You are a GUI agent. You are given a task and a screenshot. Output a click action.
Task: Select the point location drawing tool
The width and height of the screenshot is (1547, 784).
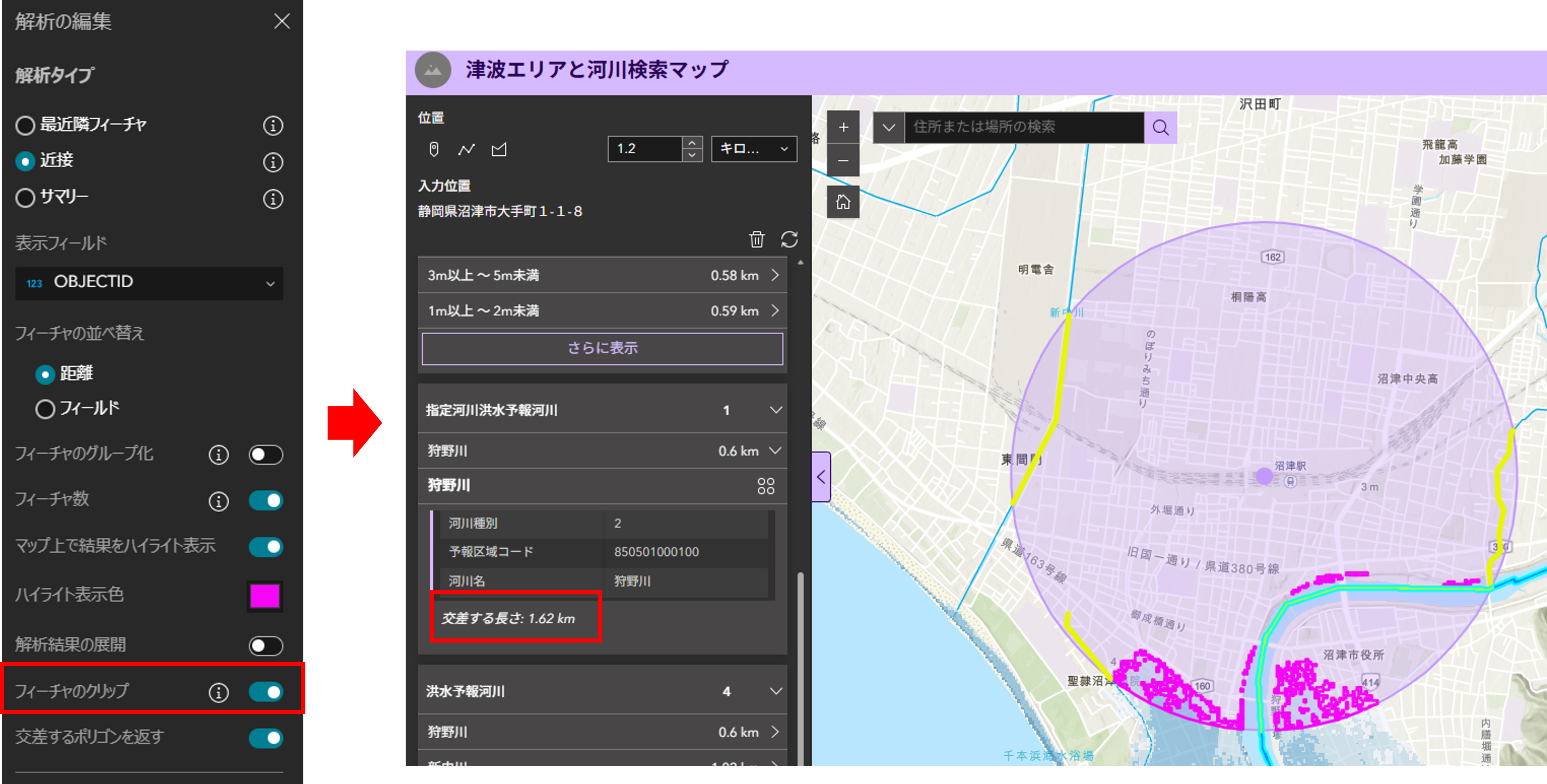pos(434,149)
